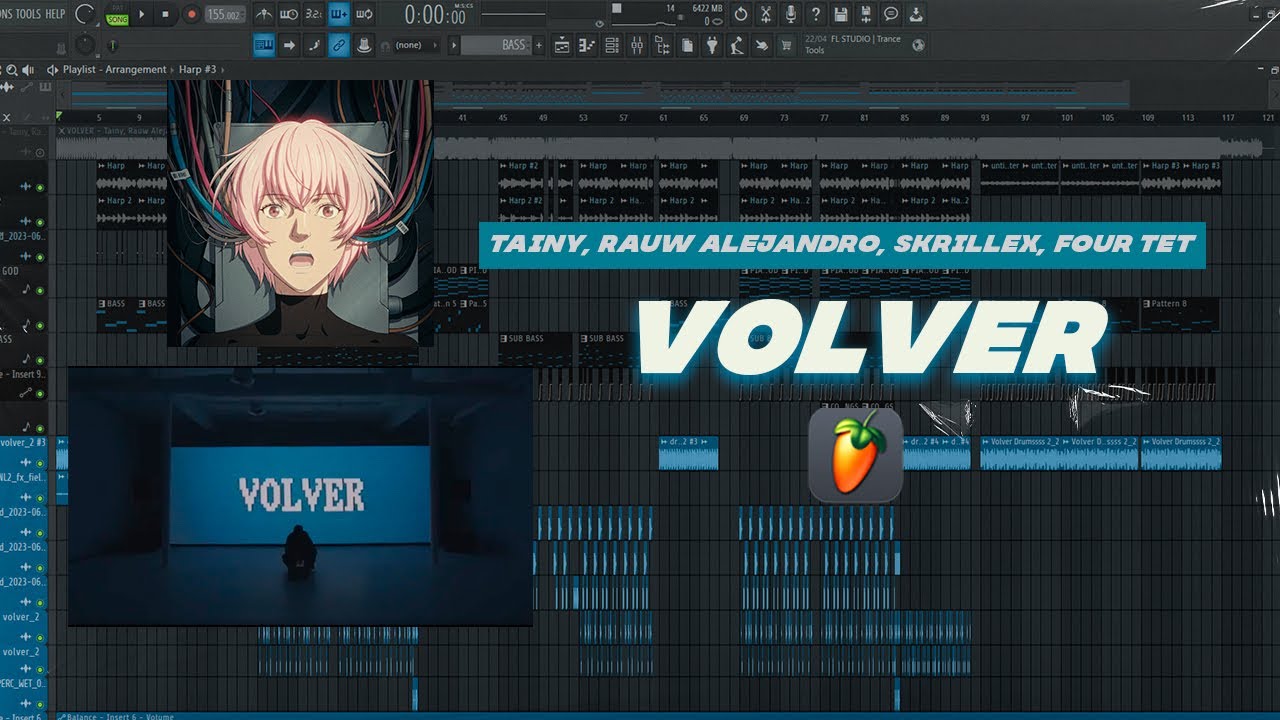The width and height of the screenshot is (1280, 720).
Task: Click the undo history circular arrow icon
Action: (x=741, y=14)
